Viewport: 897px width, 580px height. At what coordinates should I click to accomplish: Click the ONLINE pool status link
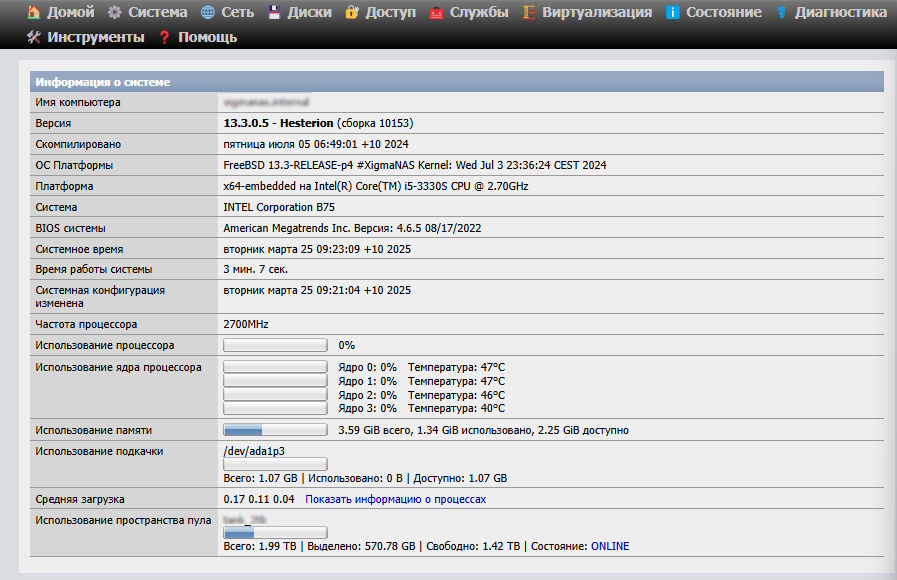pos(610,546)
